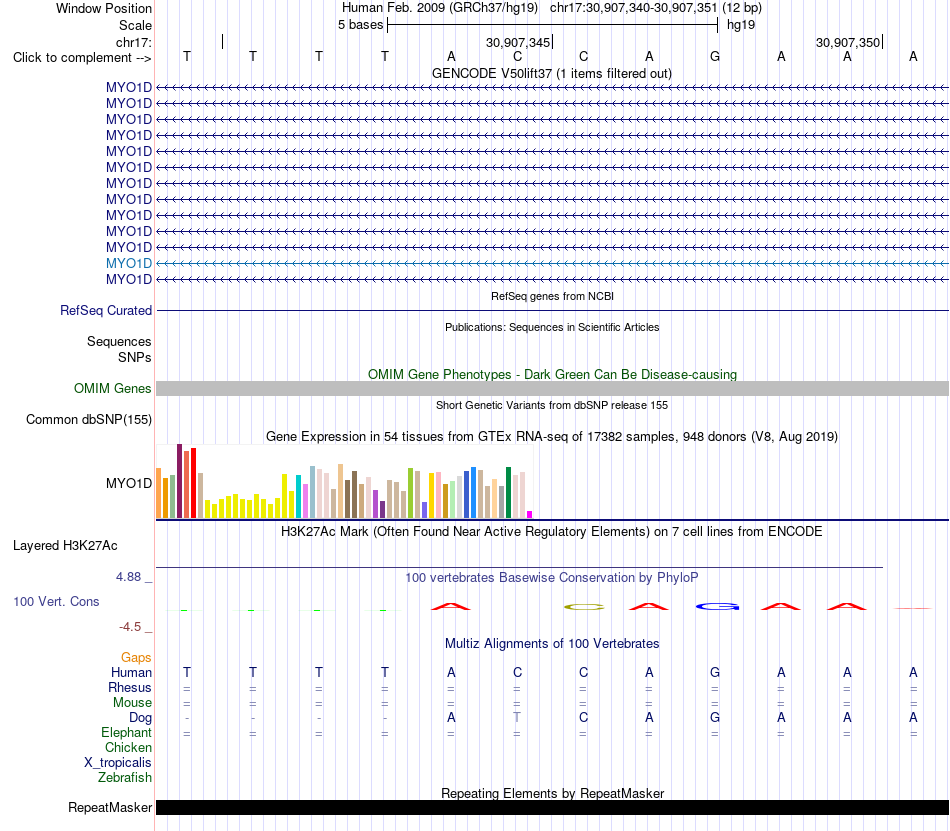This screenshot has height=831, width=950.
Task: Click the hg19 label beside the scale bar
Action: [741, 25]
